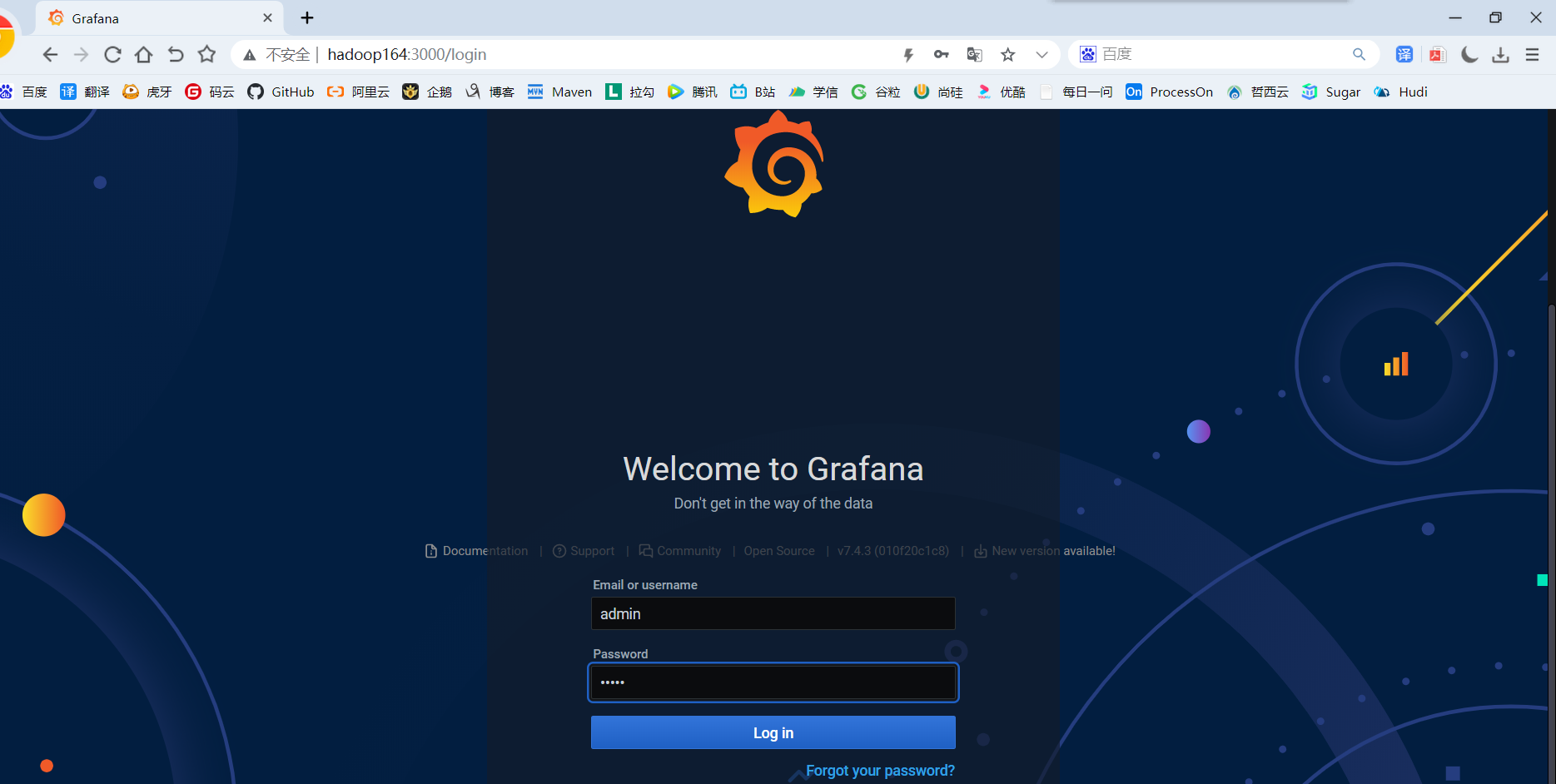Close the Grafana tab

pyautogui.click(x=267, y=17)
